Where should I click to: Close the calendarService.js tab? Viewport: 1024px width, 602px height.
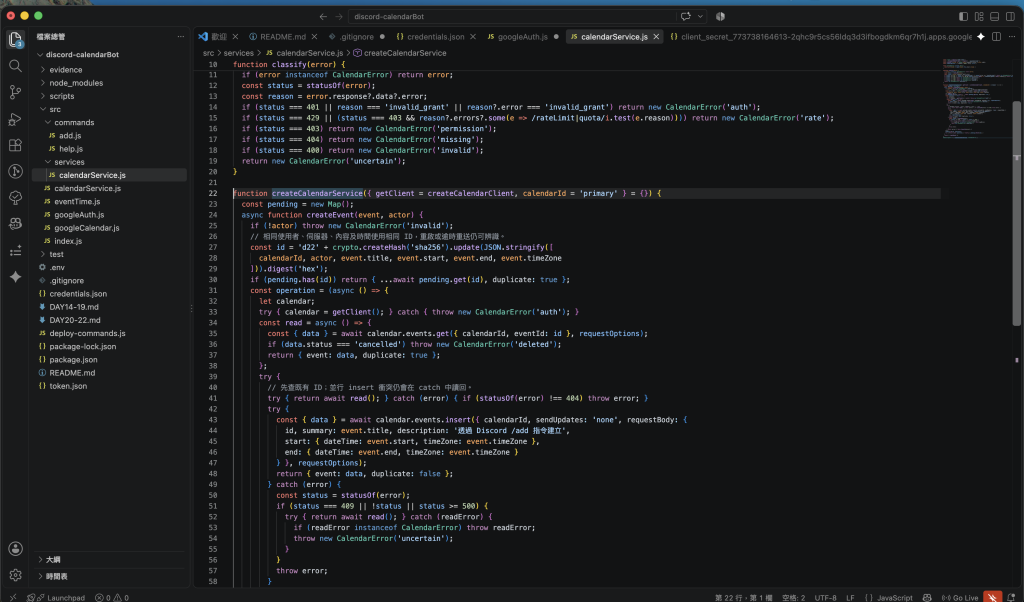click(x=656, y=37)
